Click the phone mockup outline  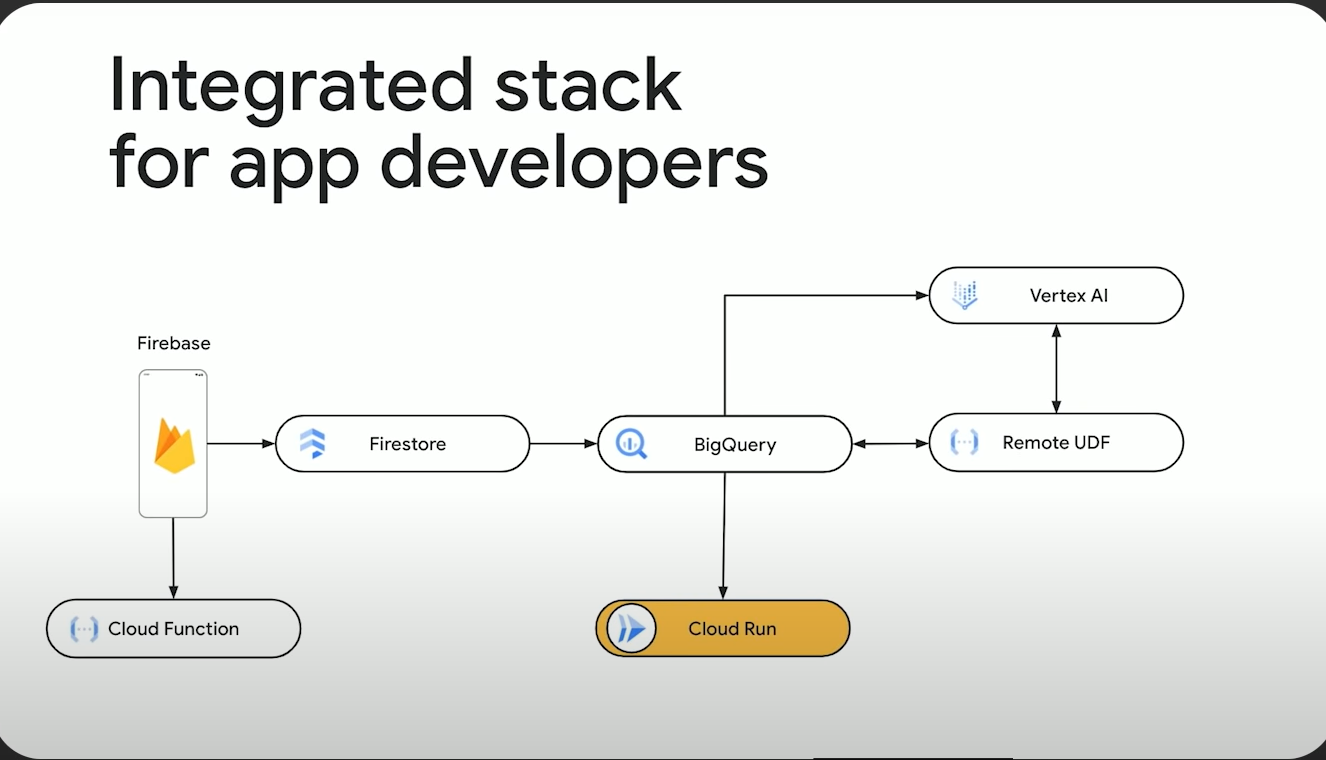(x=173, y=444)
